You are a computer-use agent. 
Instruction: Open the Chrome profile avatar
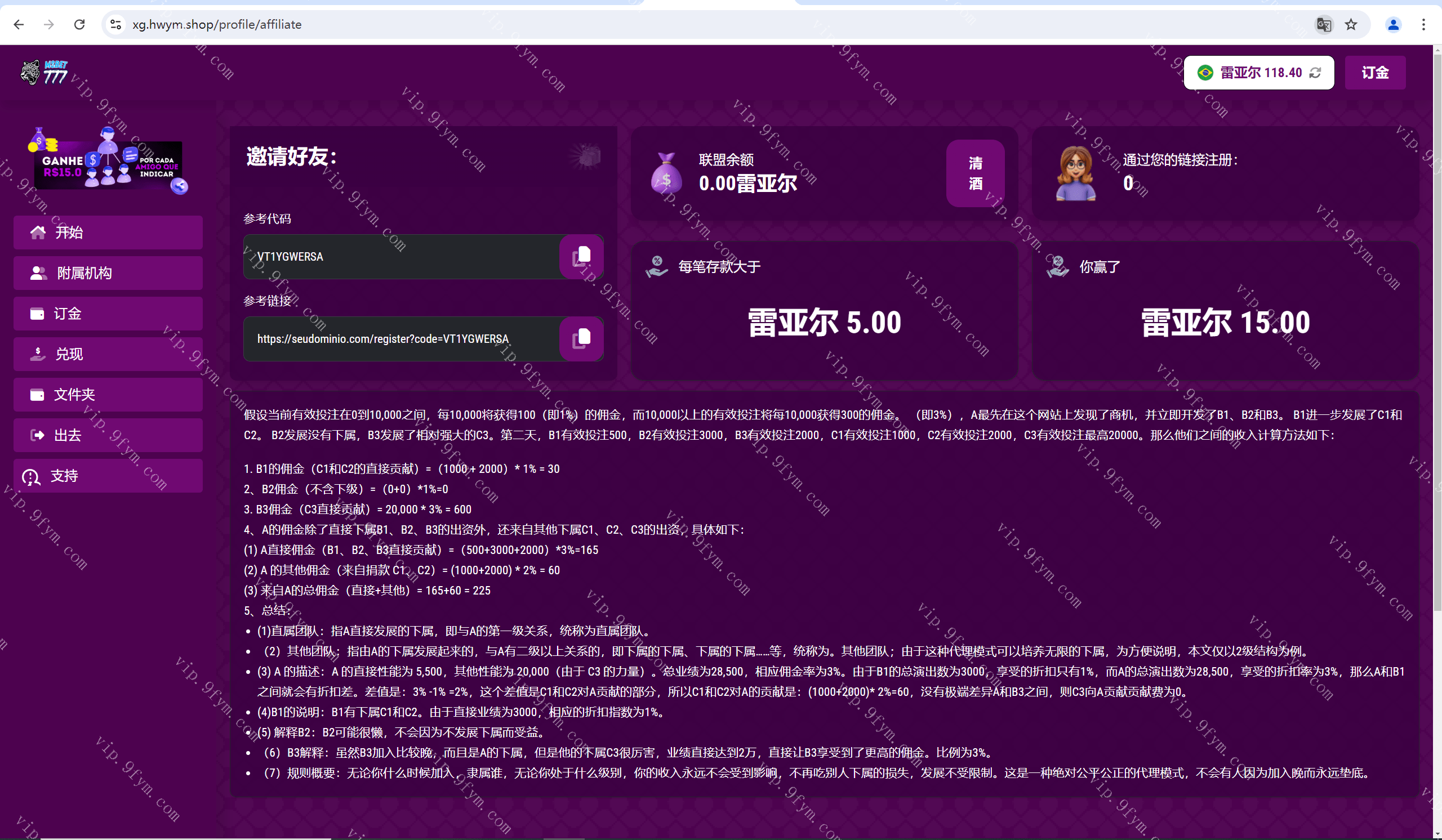(x=1393, y=25)
